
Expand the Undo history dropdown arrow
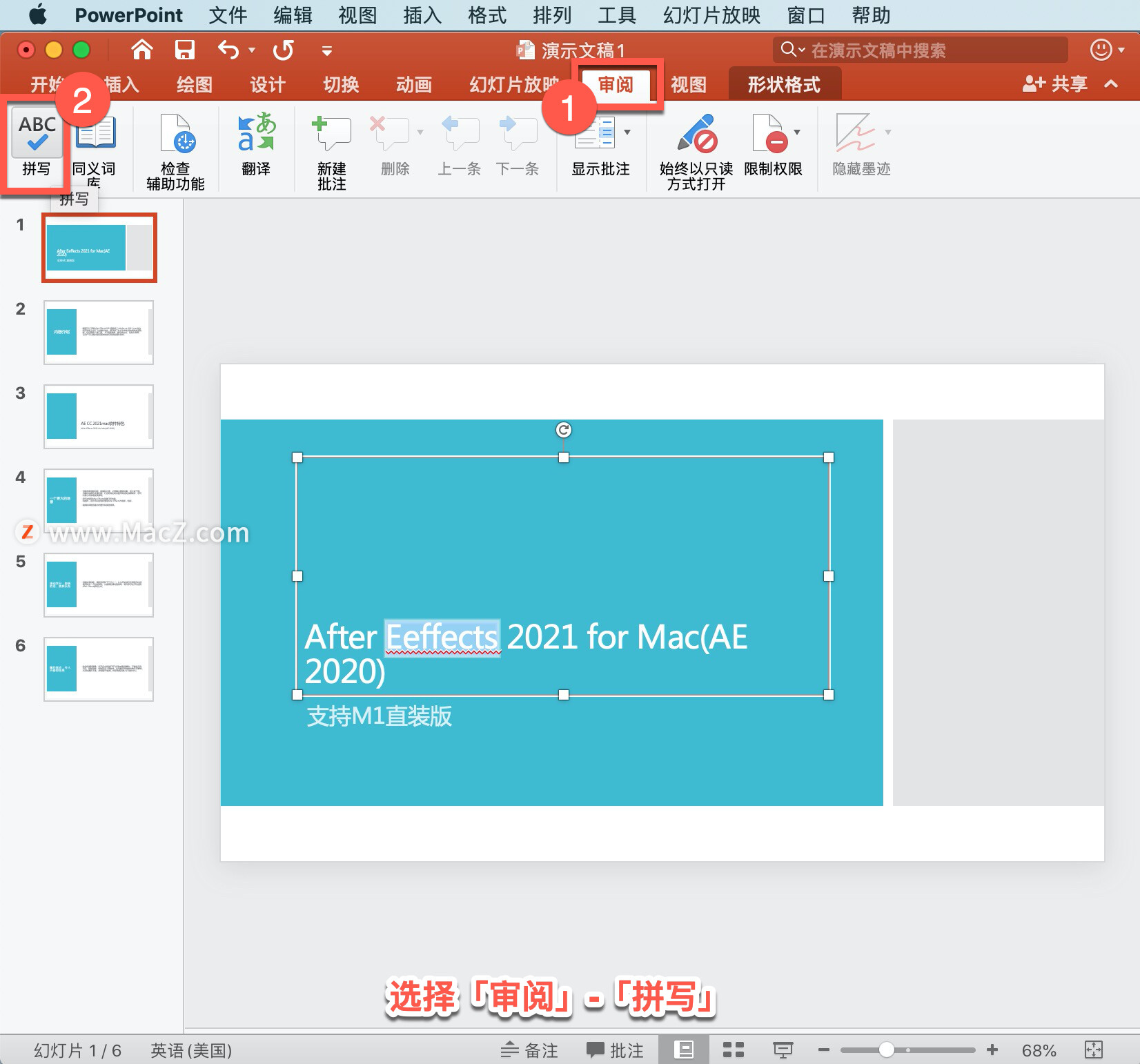252,50
